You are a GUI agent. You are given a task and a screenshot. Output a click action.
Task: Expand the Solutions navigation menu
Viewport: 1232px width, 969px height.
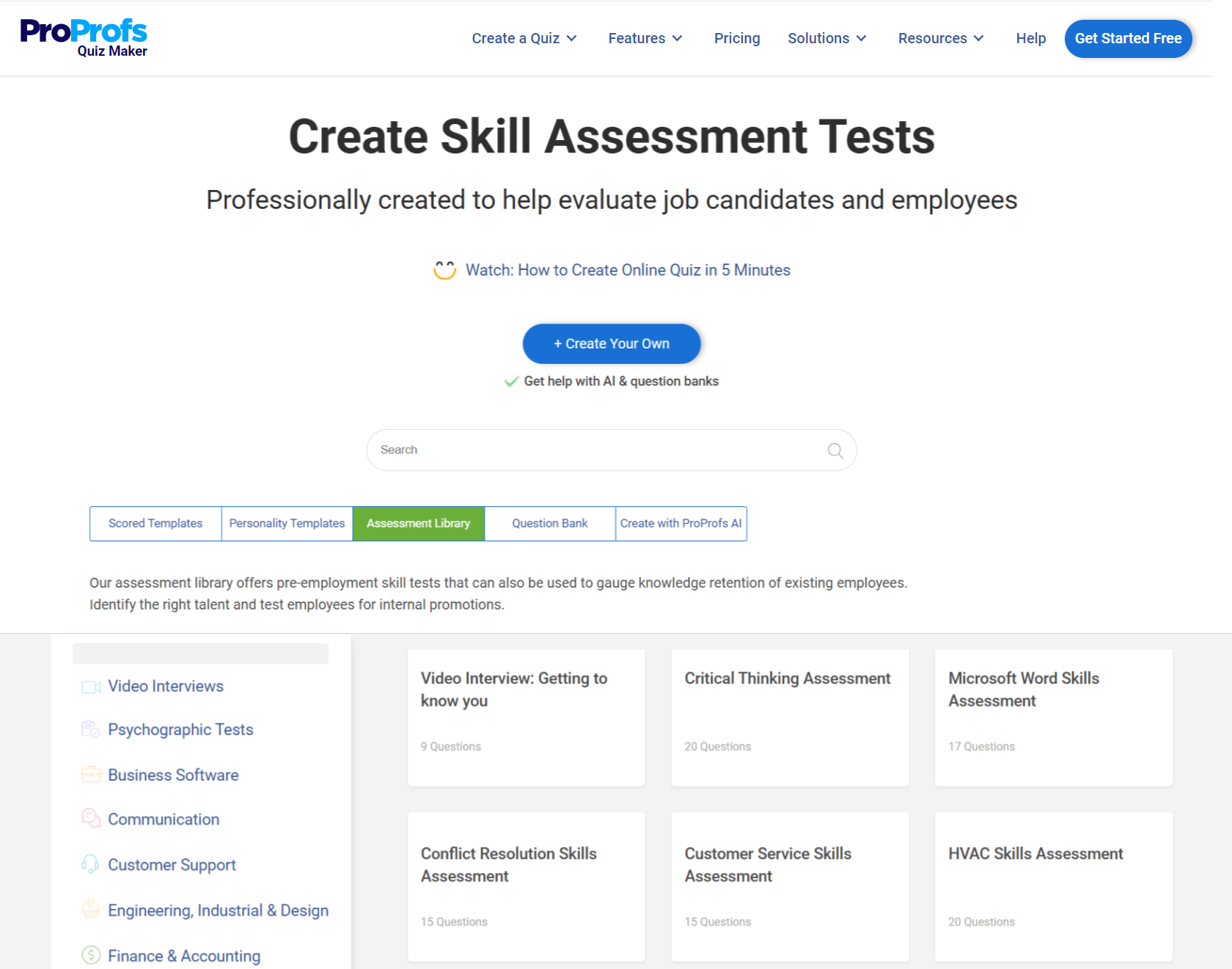826,38
